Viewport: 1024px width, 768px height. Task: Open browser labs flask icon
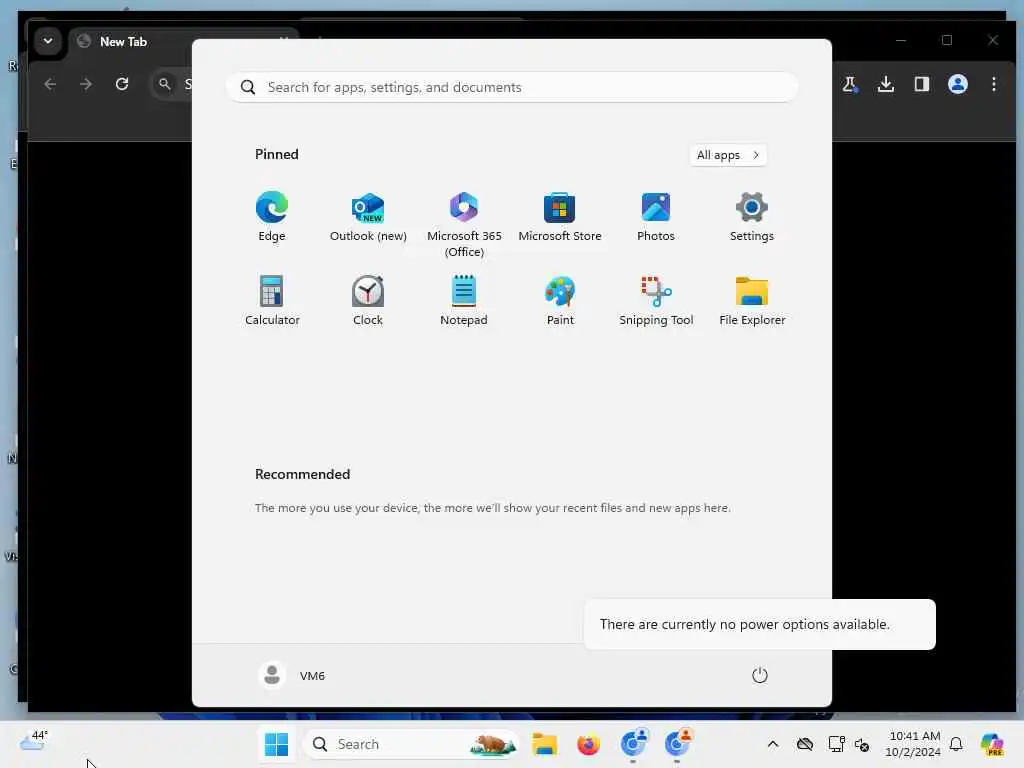click(x=850, y=84)
